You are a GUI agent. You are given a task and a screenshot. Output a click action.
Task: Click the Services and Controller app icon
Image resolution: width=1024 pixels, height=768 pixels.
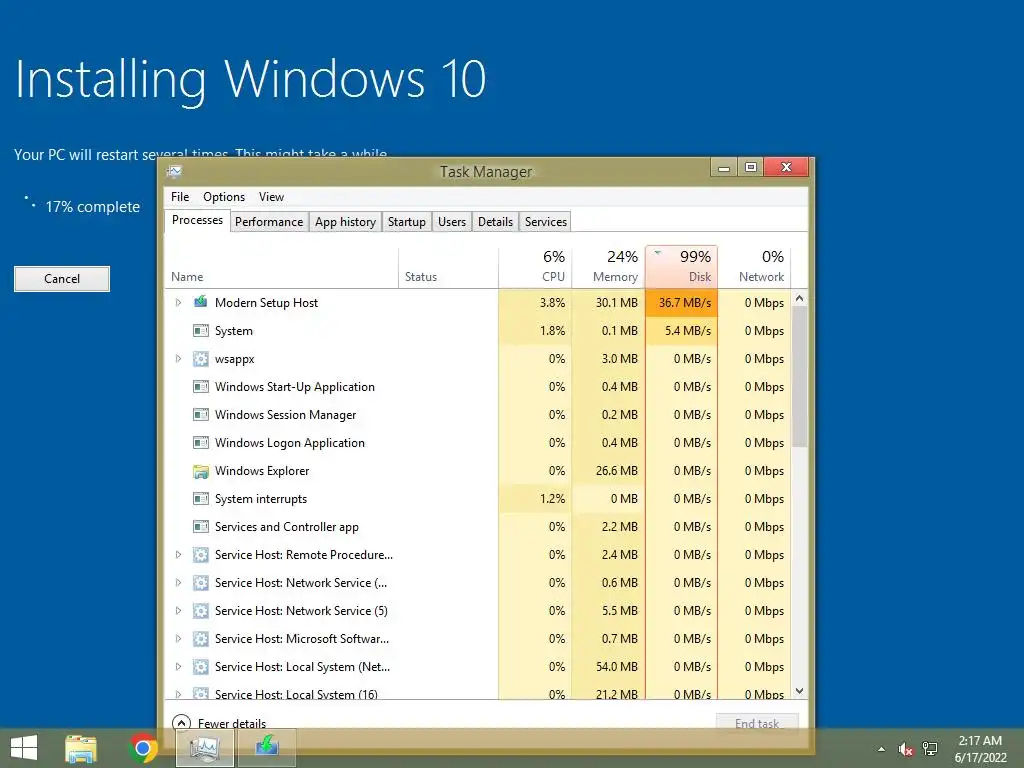tap(200, 527)
